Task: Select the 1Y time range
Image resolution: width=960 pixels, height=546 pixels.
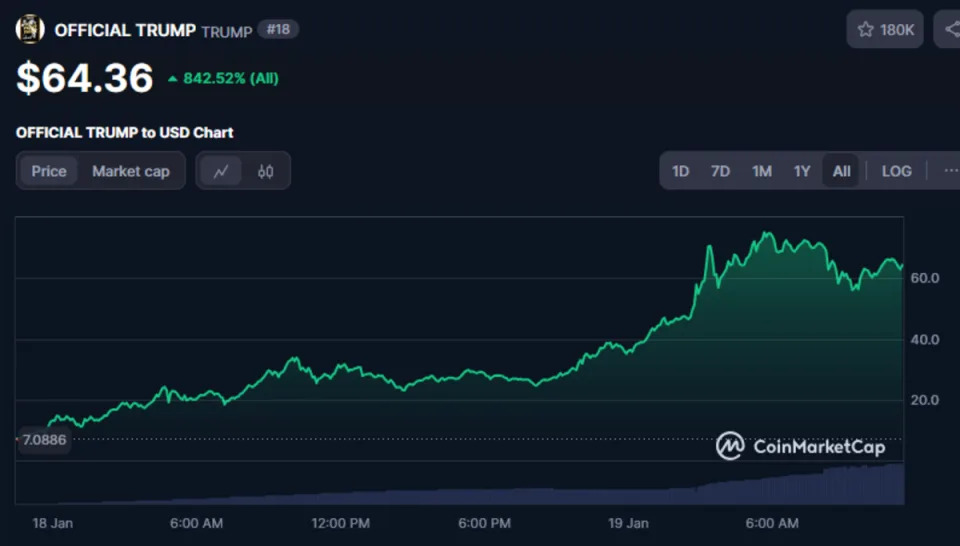Action: (x=802, y=171)
